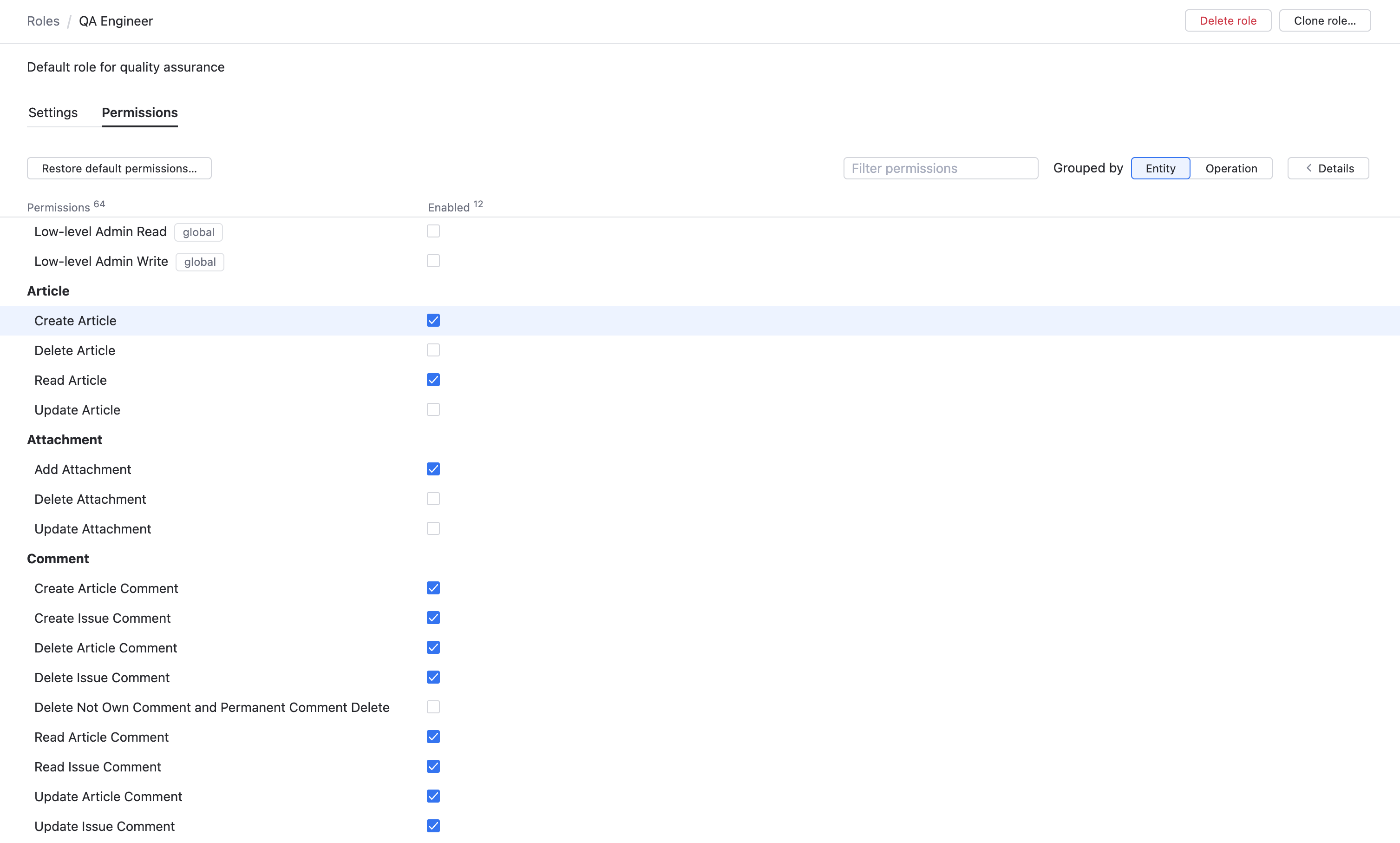Enable the Update Attachment permission
Viewport: 1400px width, 843px height.
click(x=433, y=528)
